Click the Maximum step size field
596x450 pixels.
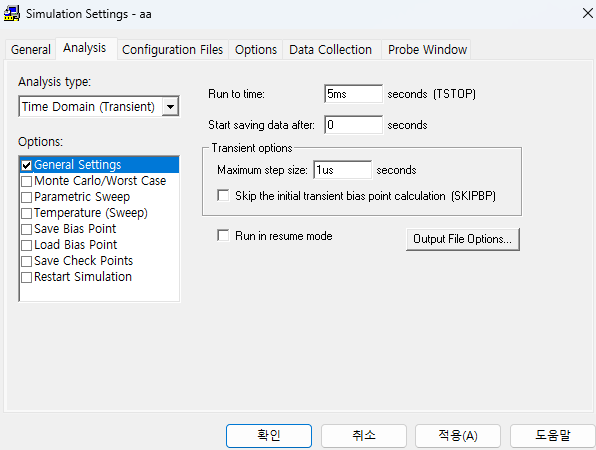(342, 170)
